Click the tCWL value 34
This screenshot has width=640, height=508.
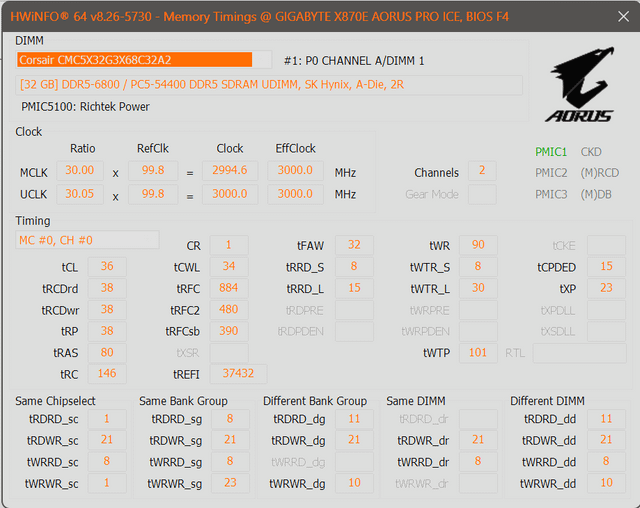coord(229,266)
